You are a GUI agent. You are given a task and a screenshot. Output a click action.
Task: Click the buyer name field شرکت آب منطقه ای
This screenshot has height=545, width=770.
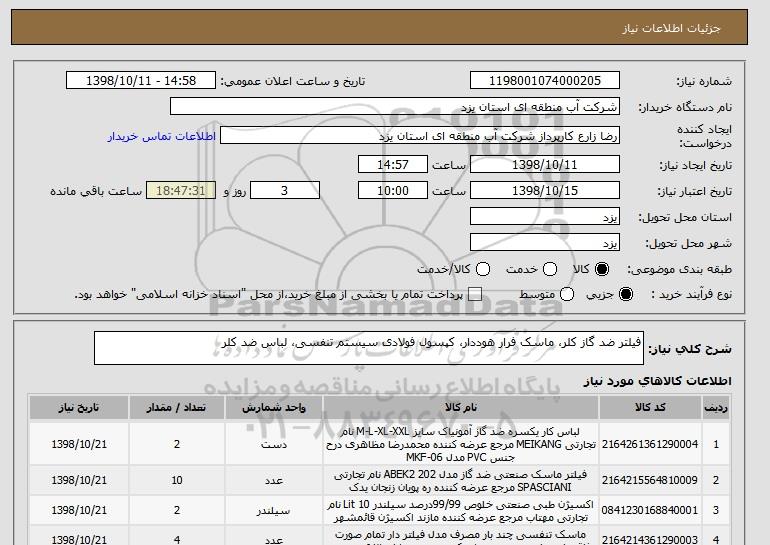395,107
